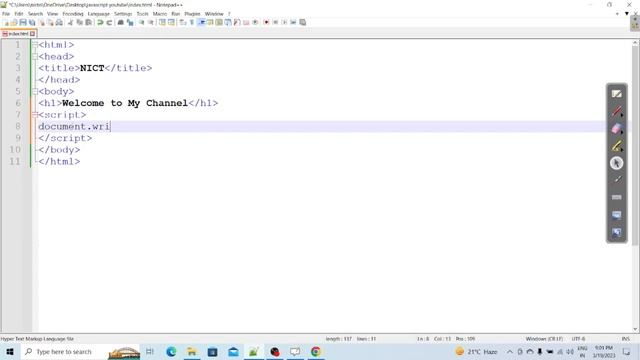
Task: Create a new document from toolbar
Action: tap(6, 22)
